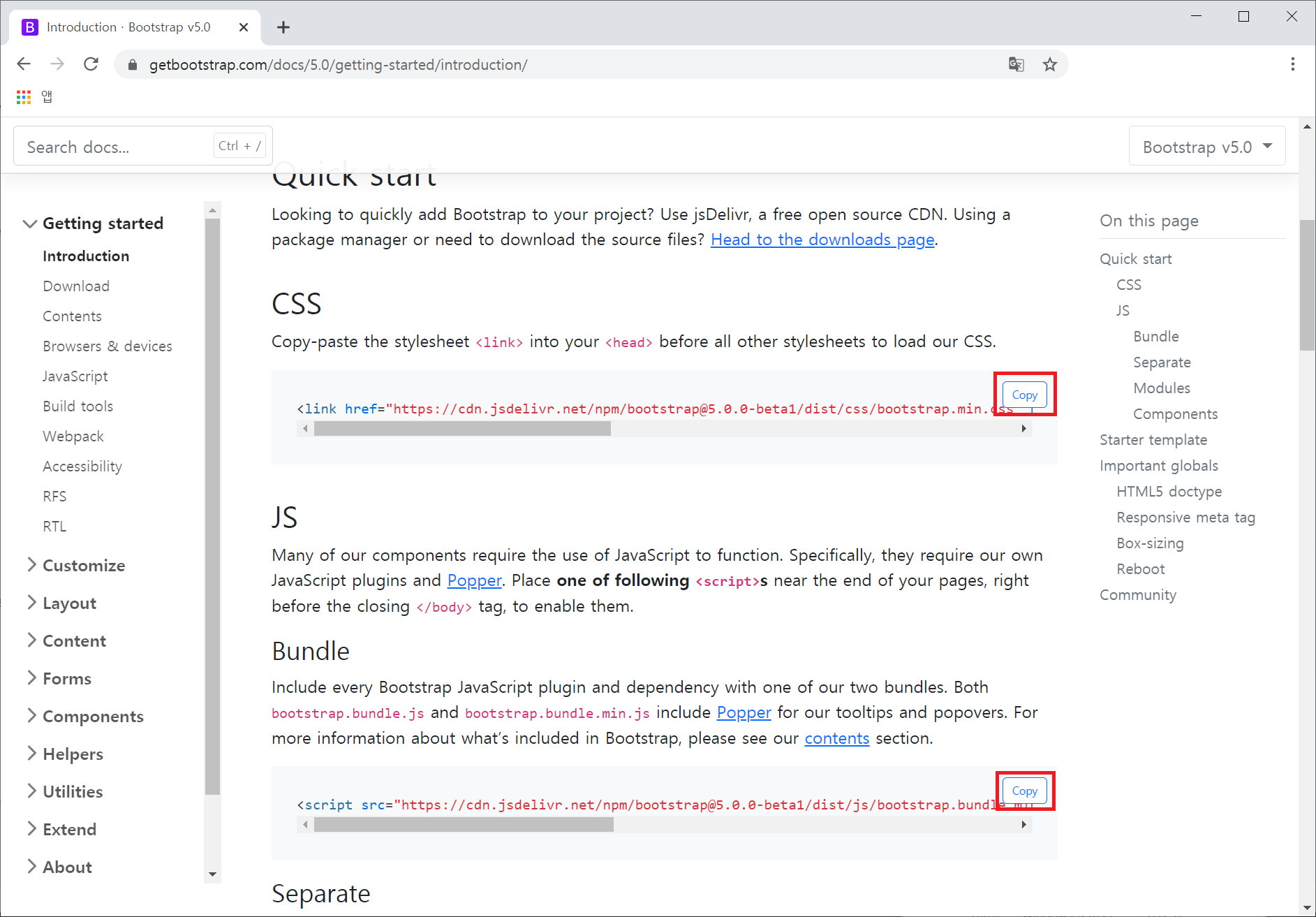Click CSS code block right scroll arrow
Viewport: 1316px width, 917px height.
(1023, 429)
